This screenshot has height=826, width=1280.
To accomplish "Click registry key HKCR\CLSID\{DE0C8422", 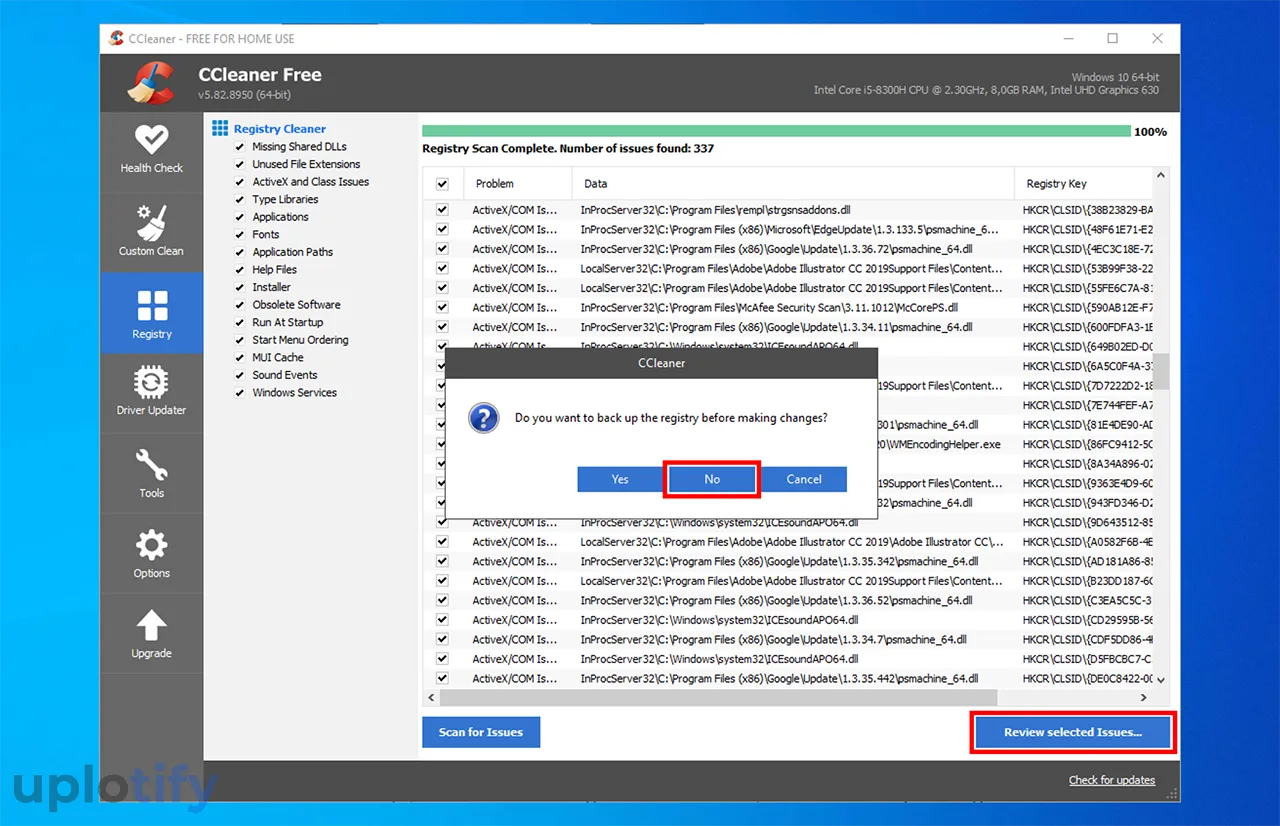I will pyautogui.click(x=1087, y=678).
